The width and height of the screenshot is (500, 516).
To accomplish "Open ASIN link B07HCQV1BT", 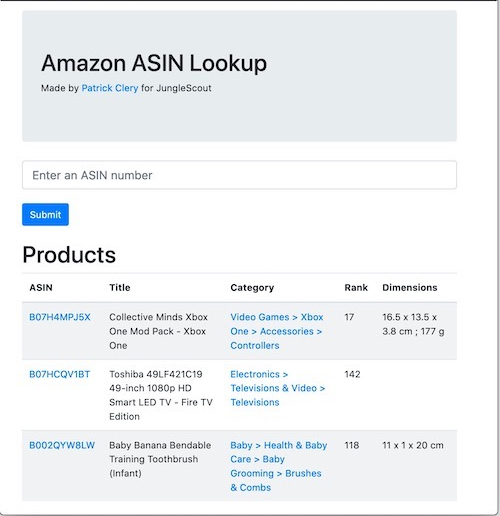I will [60, 374].
